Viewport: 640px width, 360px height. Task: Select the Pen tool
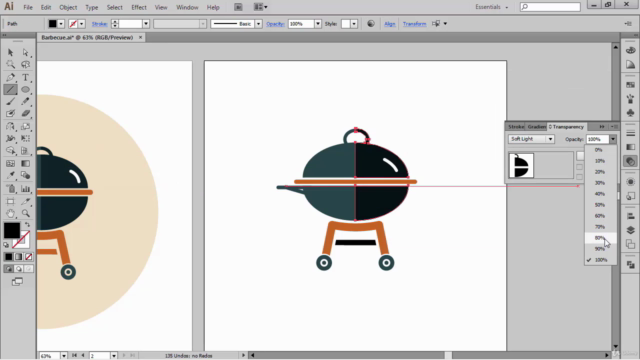pos(11,77)
